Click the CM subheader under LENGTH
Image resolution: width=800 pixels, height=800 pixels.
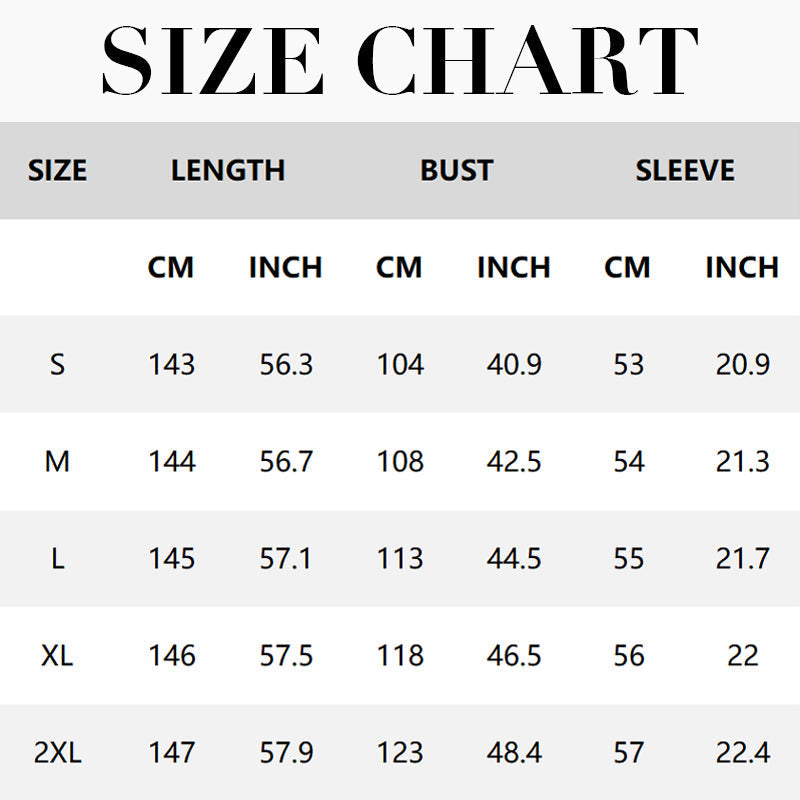click(x=171, y=267)
